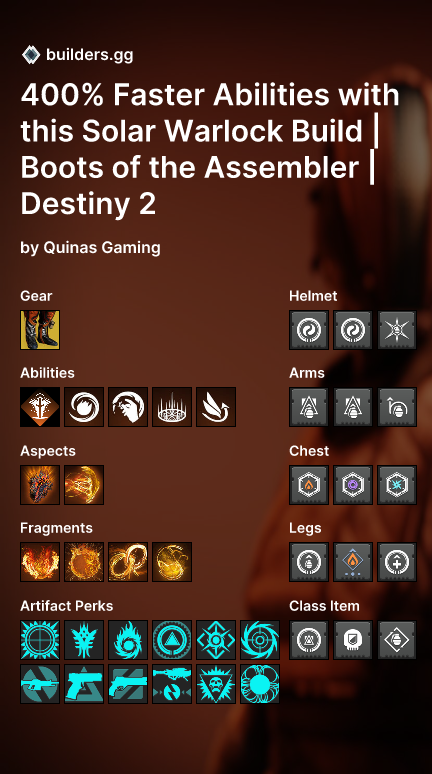Select the crosshair sun artifact perk
432x774 pixels.
[40, 640]
